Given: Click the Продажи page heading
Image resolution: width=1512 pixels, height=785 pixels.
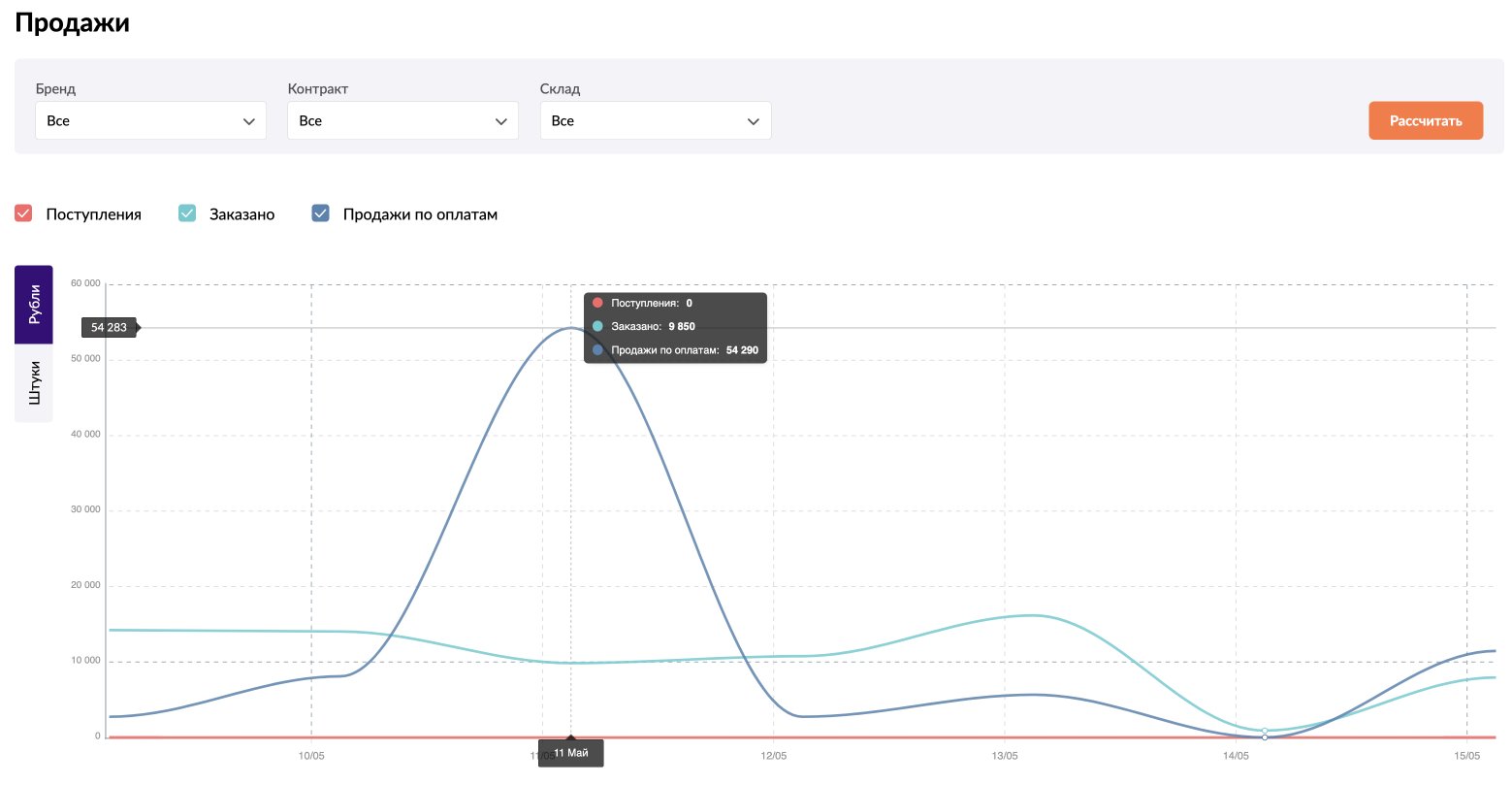Looking at the screenshot, I should [x=73, y=23].
